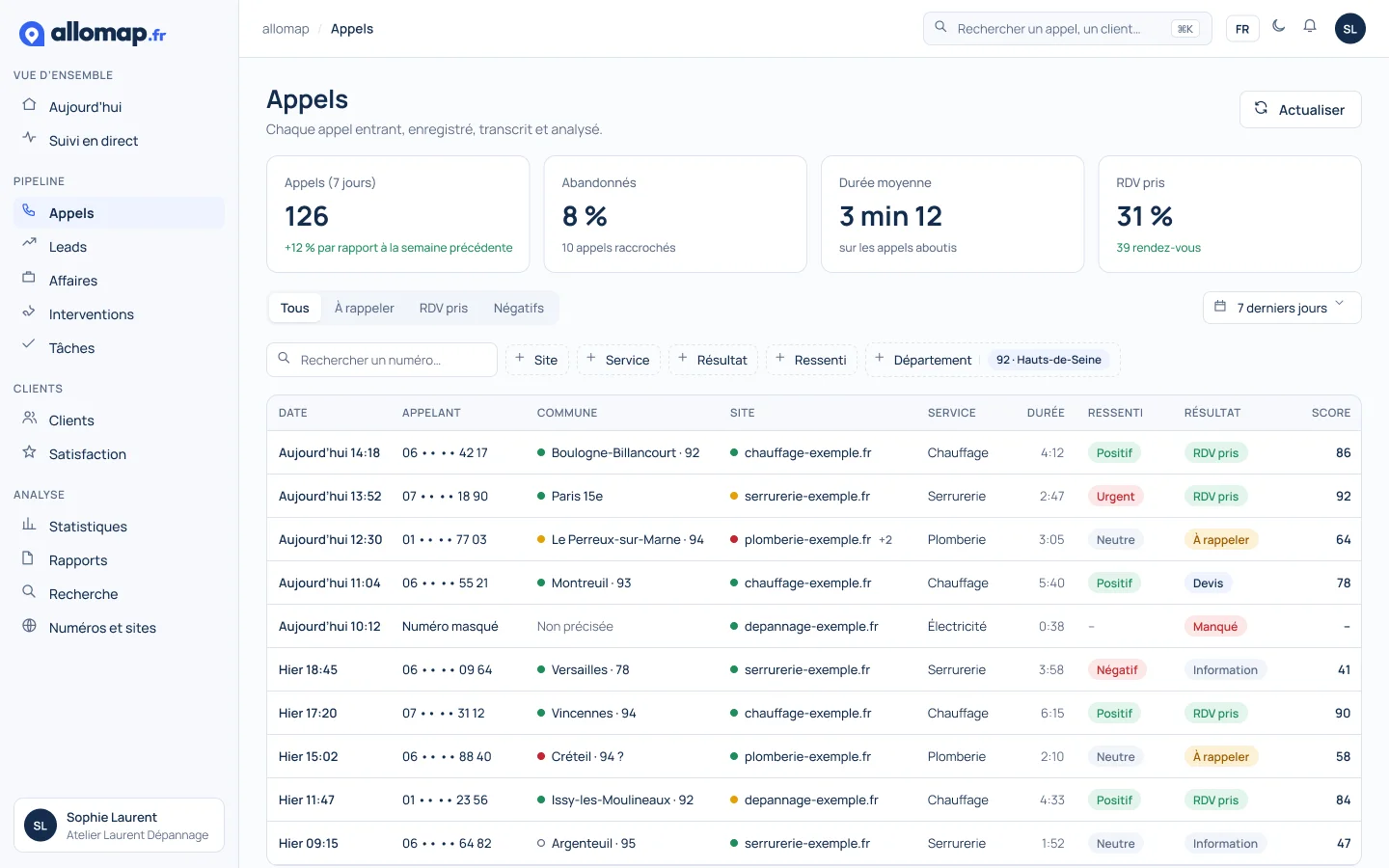Click the Actualiser button
Viewport: 1389px width, 868px height.
click(1300, 110)
